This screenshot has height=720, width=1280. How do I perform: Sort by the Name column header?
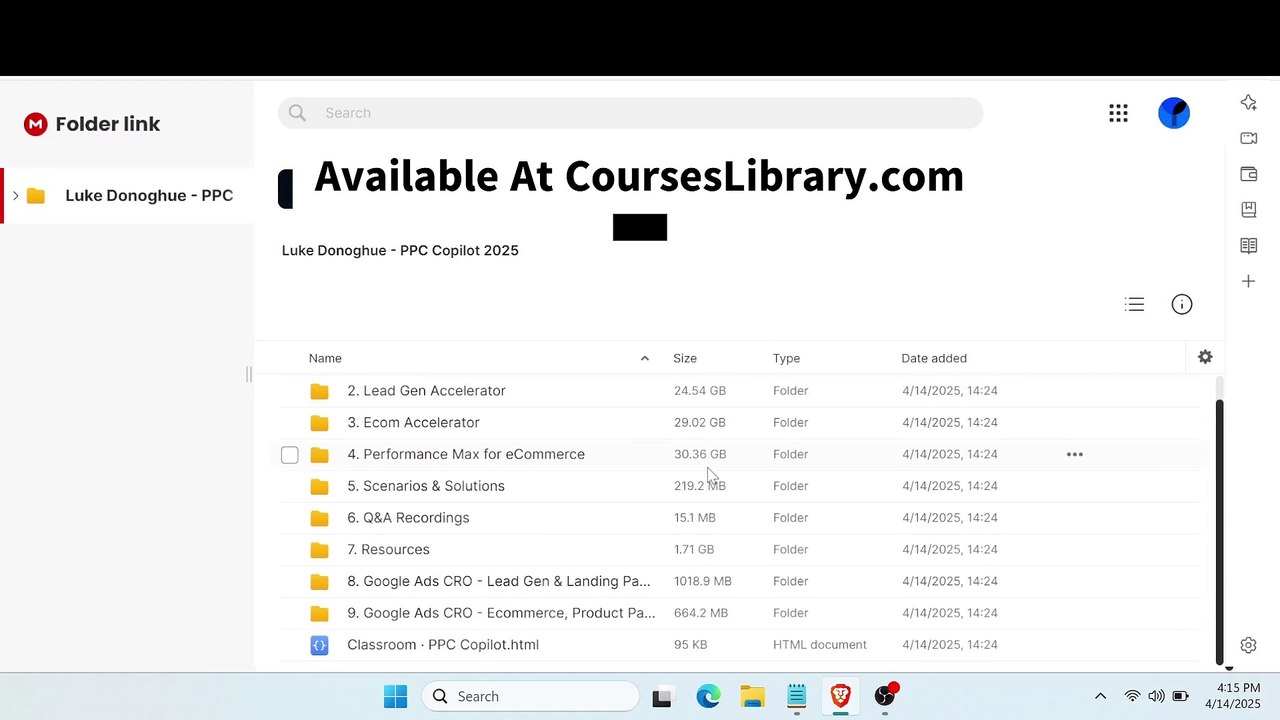coord(325,358)
